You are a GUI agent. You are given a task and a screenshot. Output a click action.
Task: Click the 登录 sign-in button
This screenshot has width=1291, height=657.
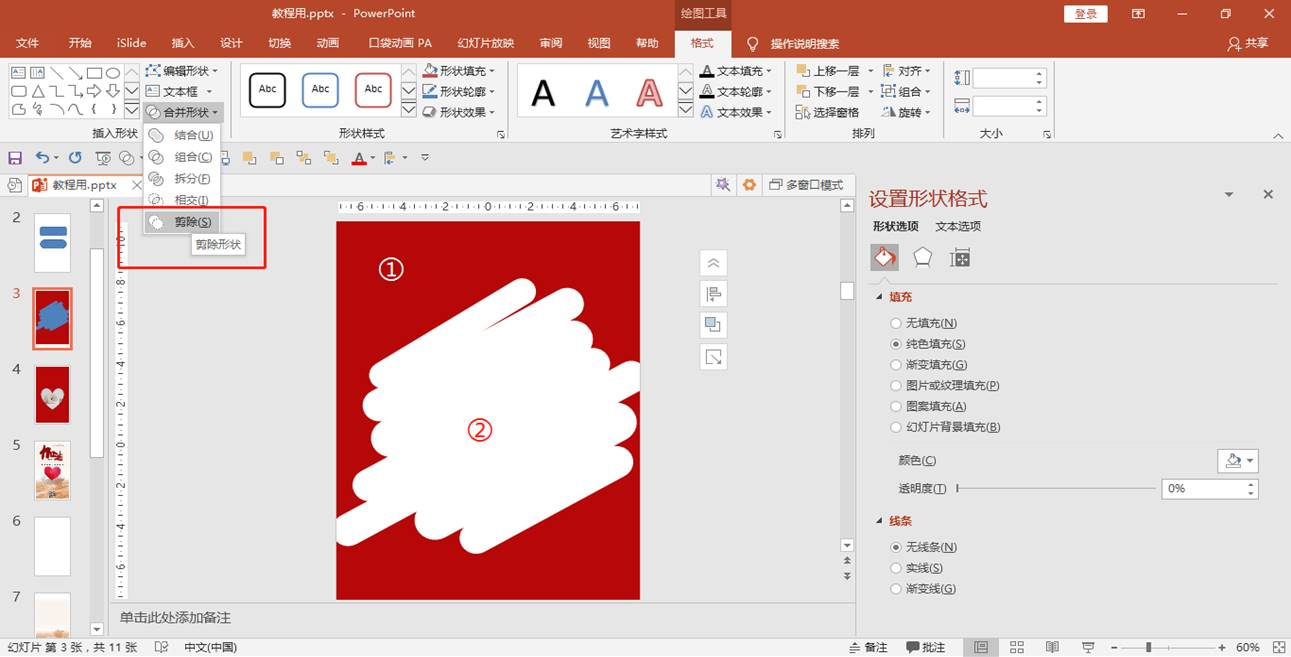[x=1086, y=14]
